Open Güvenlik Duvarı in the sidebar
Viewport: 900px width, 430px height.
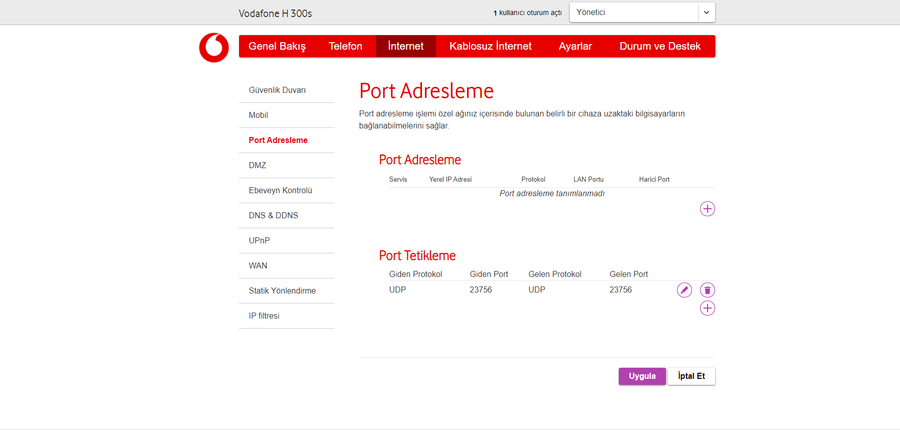[277, 90]
